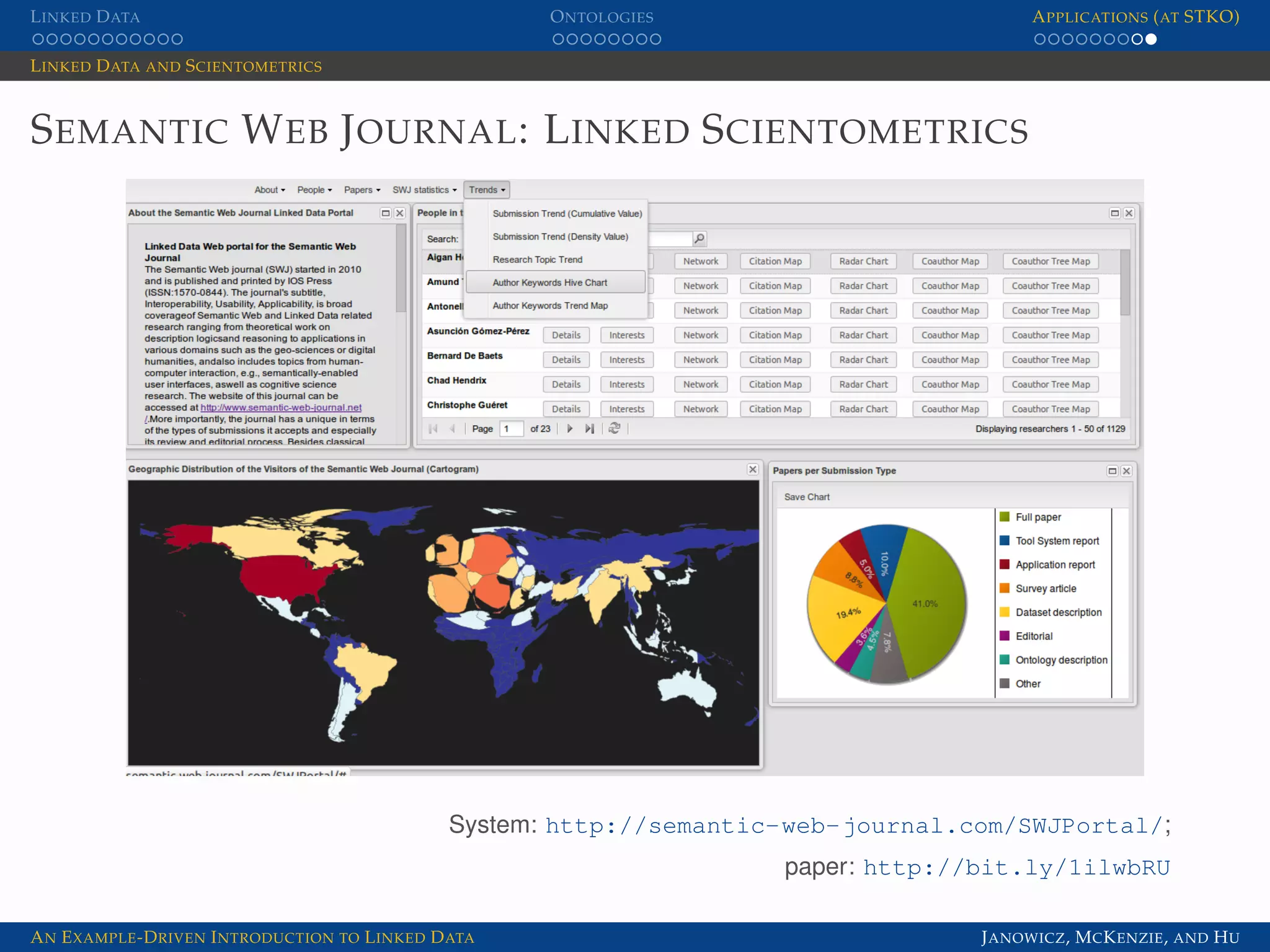1270x952 pixels.
Task: Click the researcher search field
Action: point(670,239)
